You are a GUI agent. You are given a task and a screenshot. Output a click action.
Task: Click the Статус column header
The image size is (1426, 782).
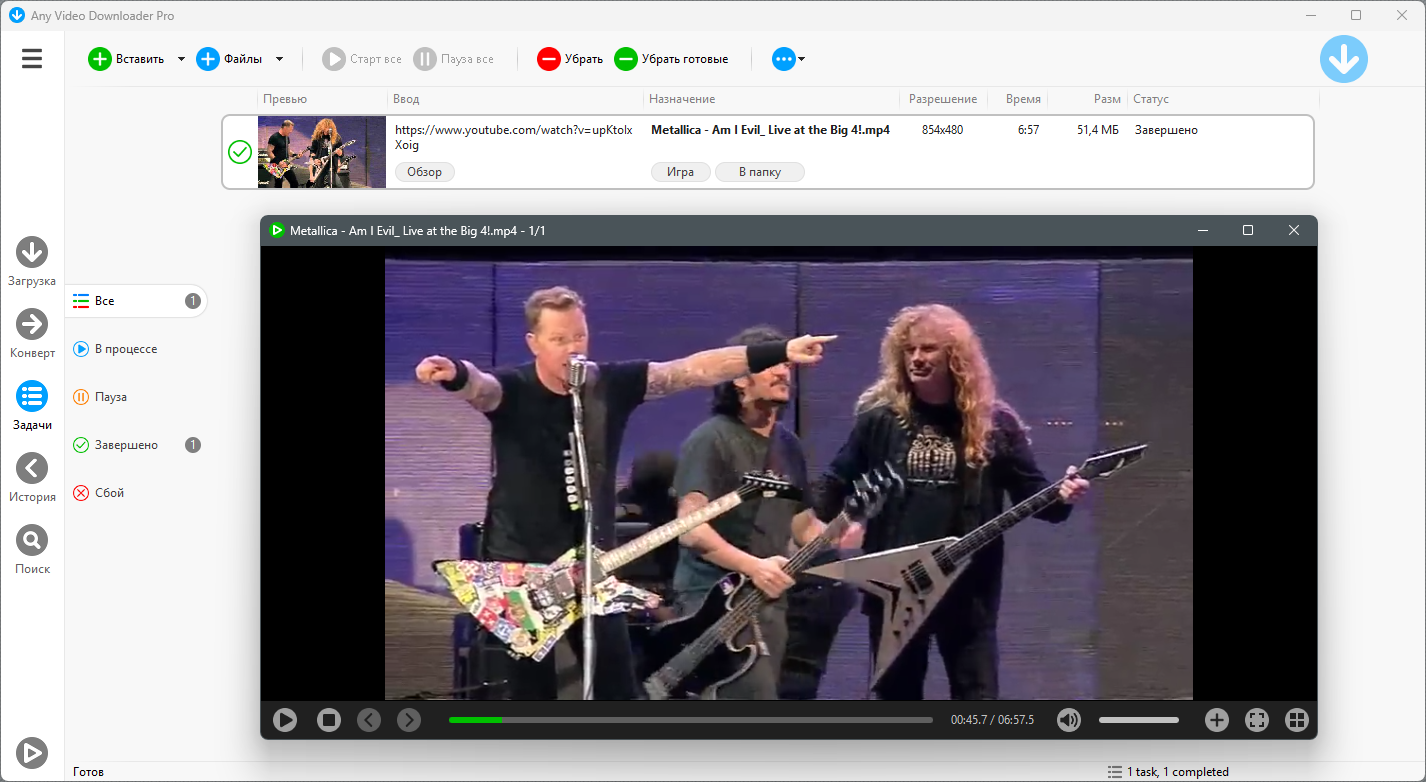tap(1151, 99)
